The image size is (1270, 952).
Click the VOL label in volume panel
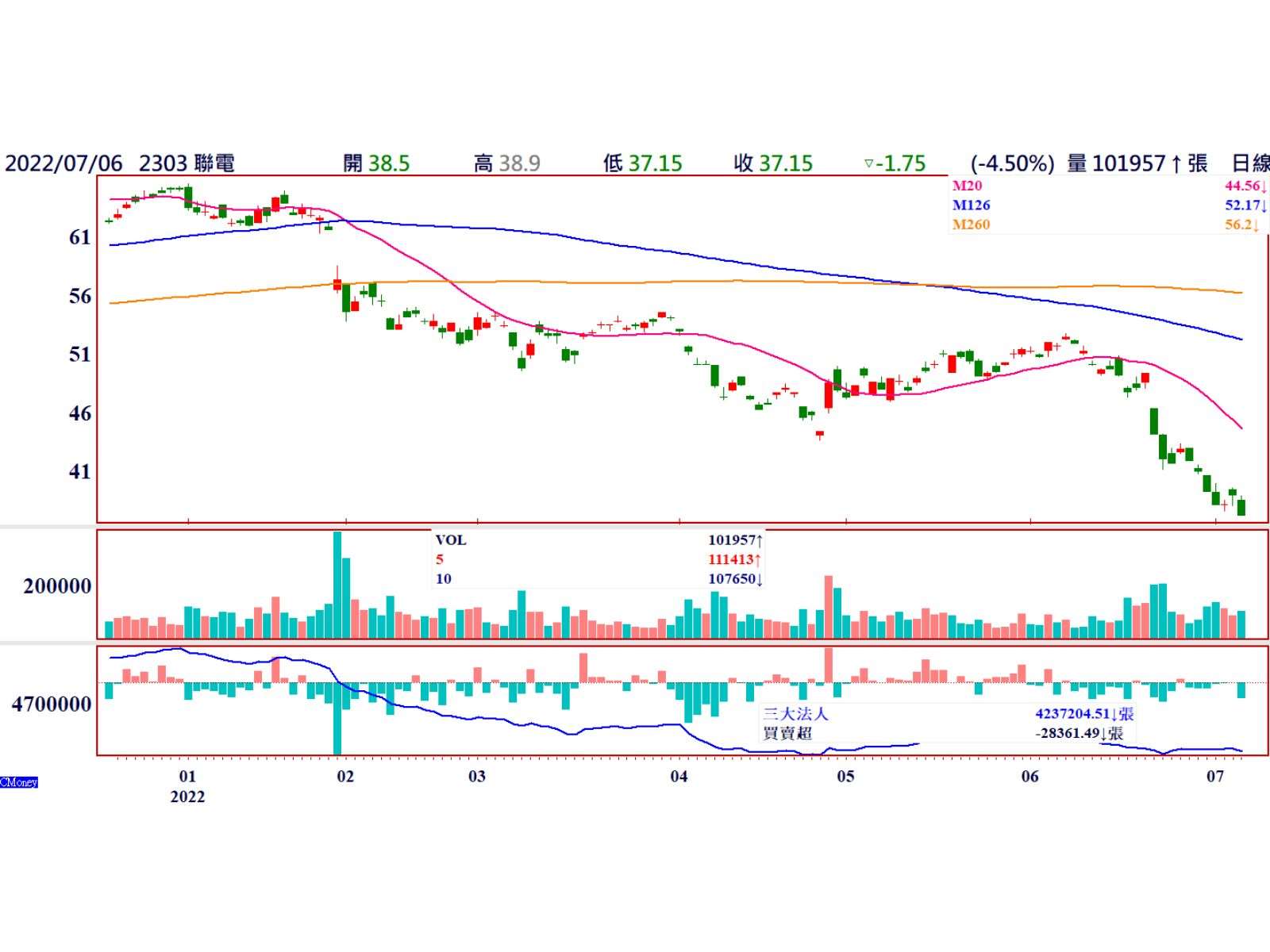(451, 540)
